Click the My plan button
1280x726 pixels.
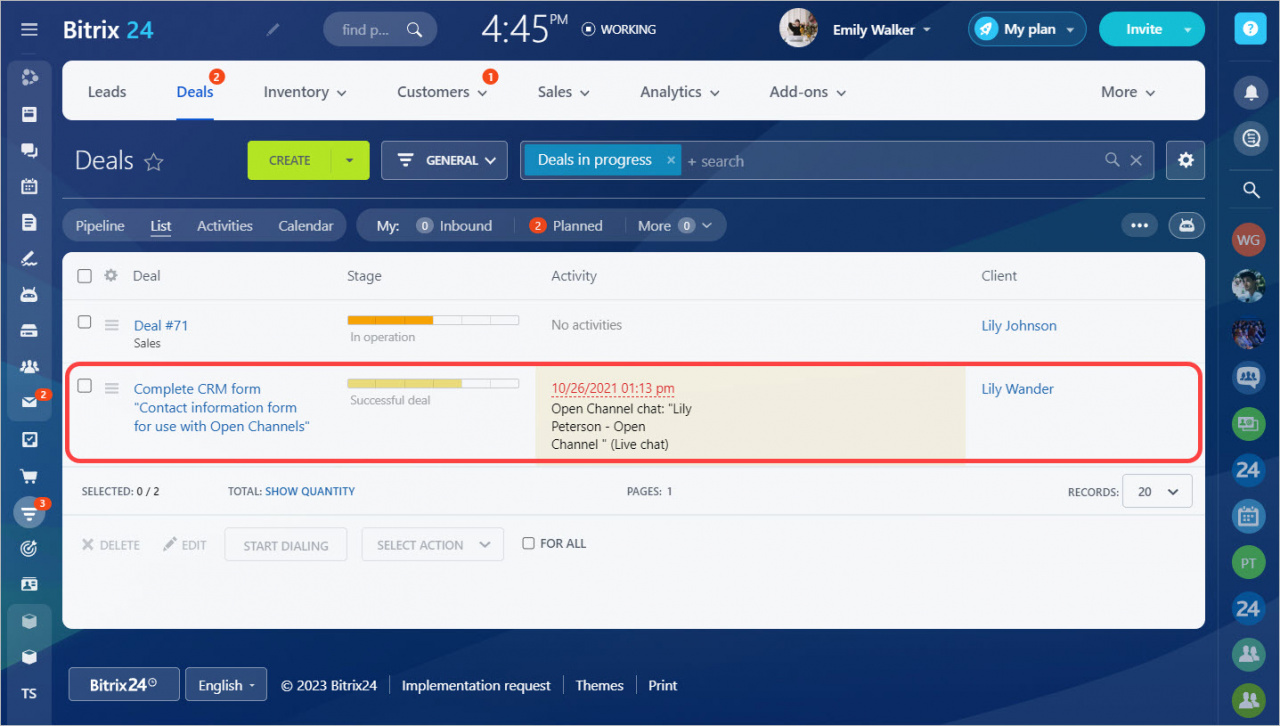pos(1027,29)
